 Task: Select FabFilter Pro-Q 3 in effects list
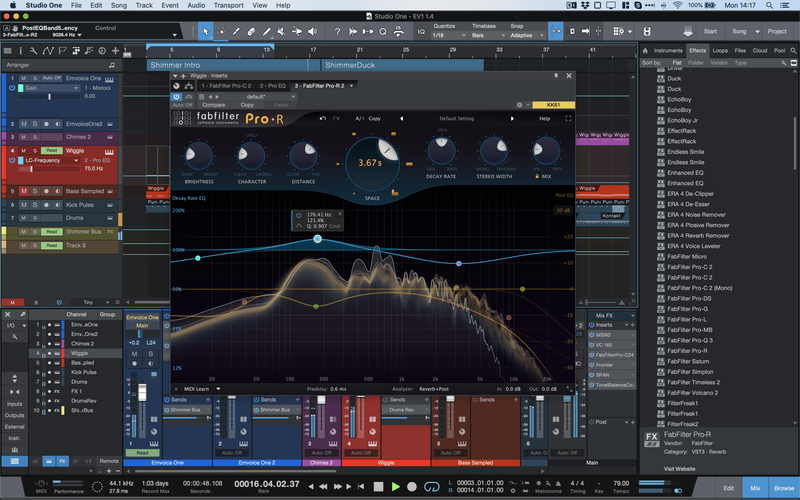tap(690, 340)
